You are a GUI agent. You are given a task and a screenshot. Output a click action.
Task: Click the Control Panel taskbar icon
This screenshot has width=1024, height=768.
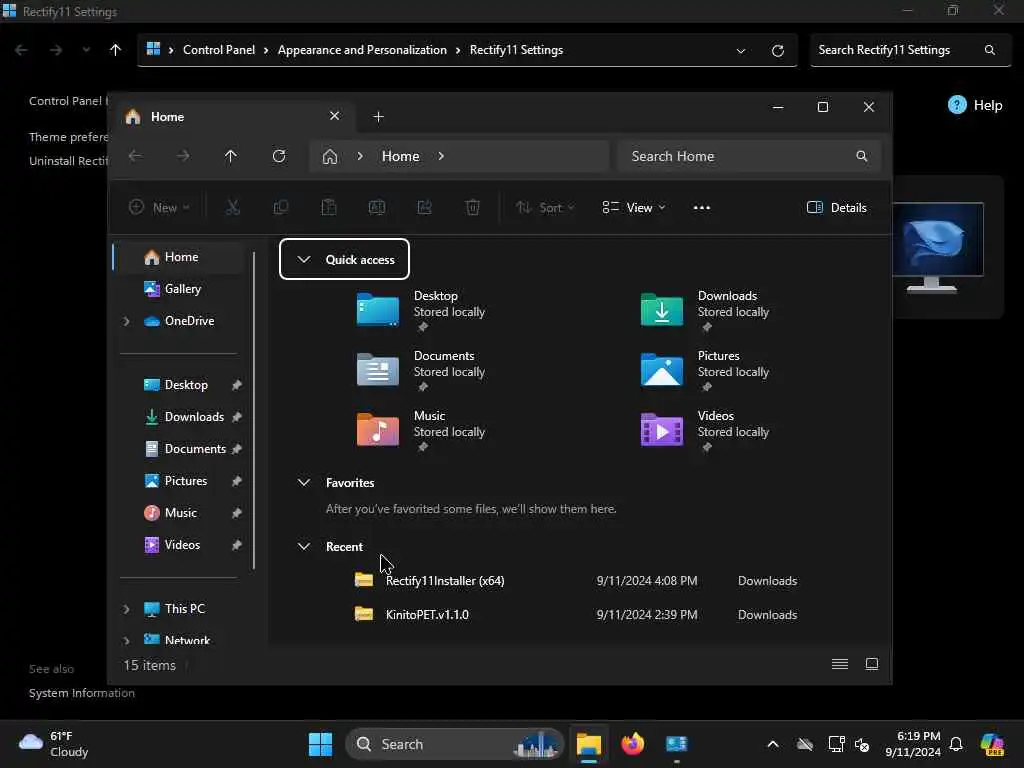(x=677, y=744)
